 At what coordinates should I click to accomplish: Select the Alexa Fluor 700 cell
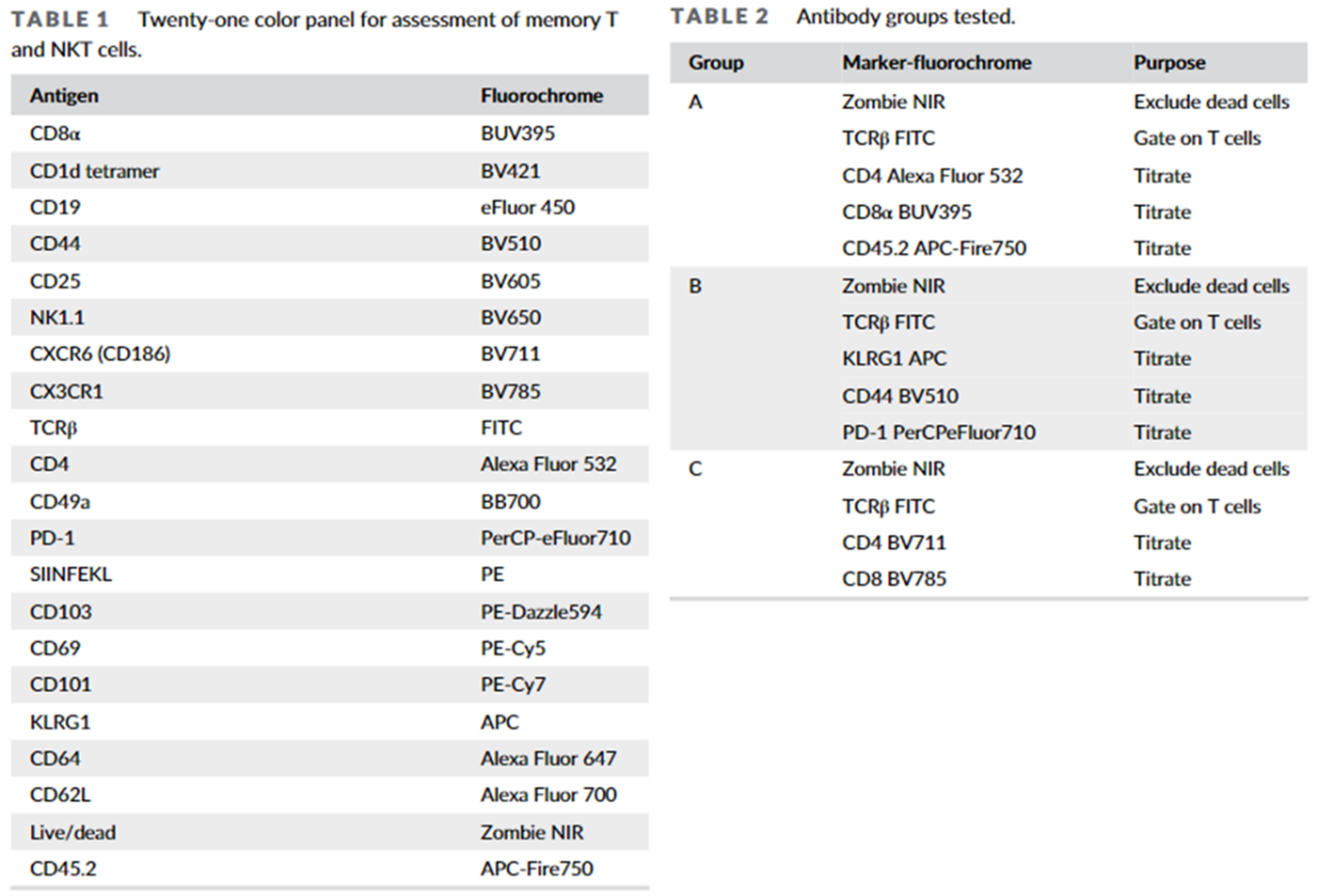click(x=548, y=795)
